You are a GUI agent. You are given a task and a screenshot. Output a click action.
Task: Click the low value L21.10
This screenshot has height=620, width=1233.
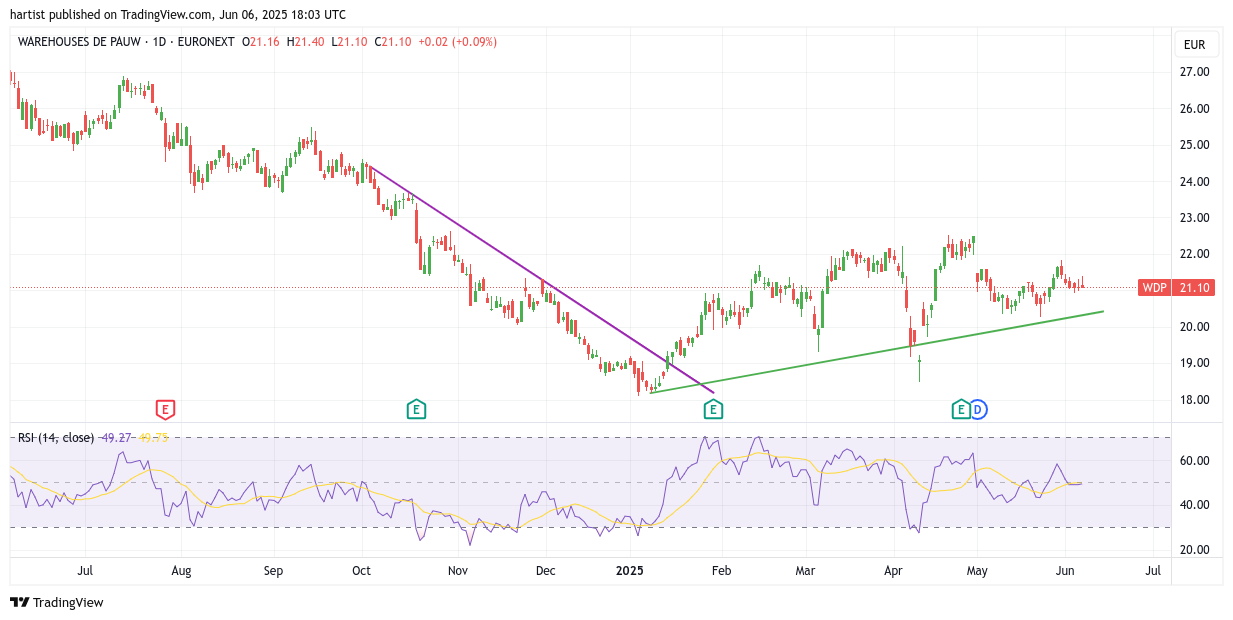click(349, 42)
